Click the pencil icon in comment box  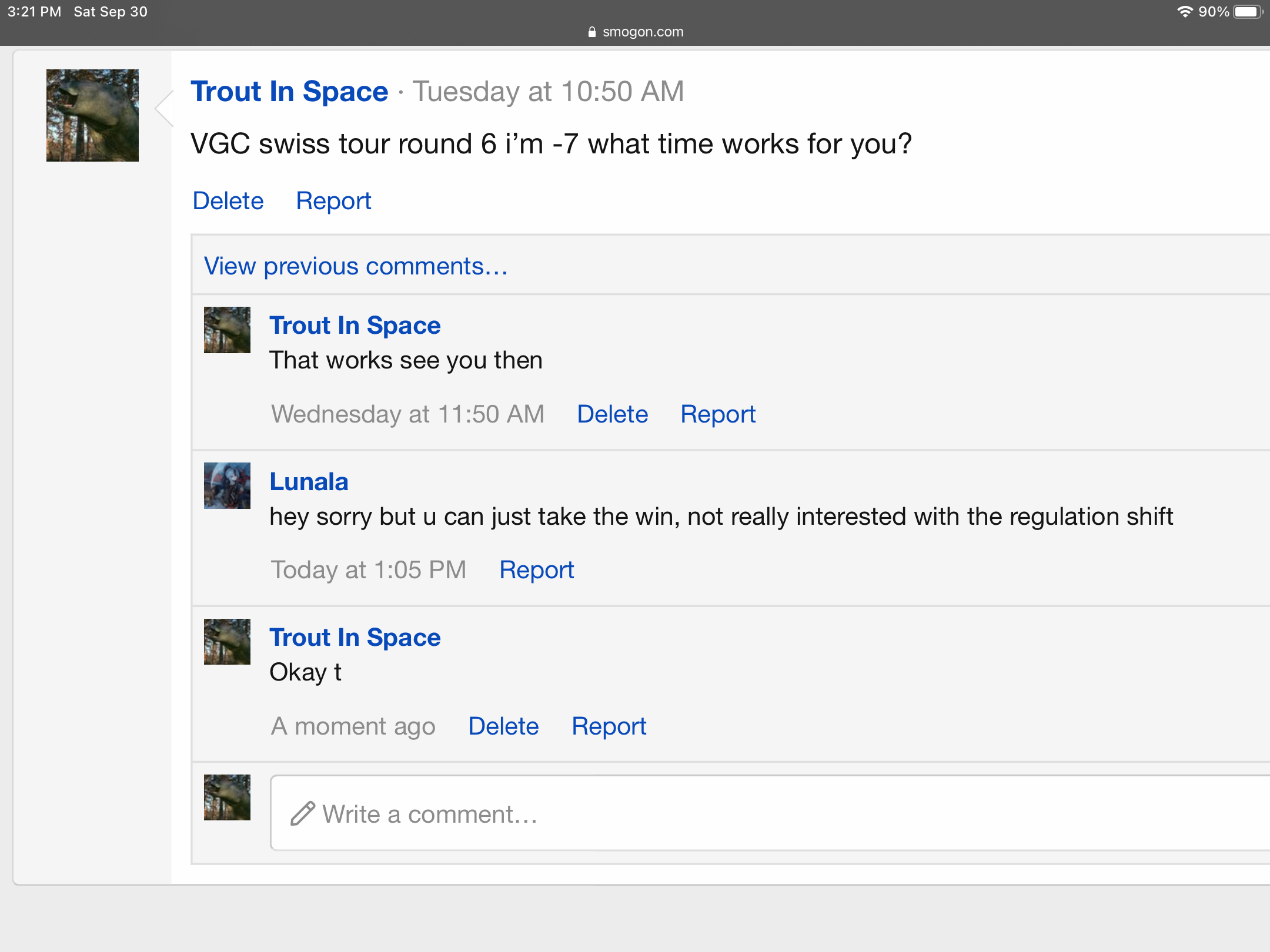(303, 814)
